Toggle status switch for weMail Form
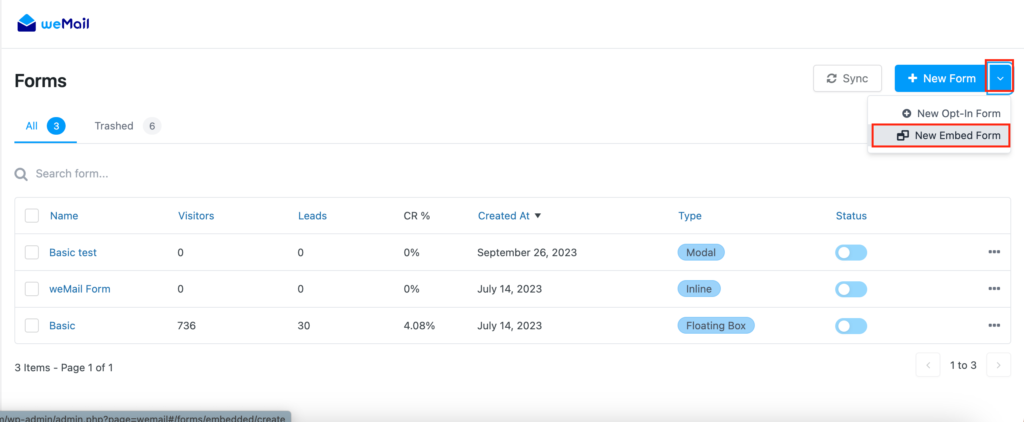The height and width of the screenshot is (422, 1024). tap(851, 289)
